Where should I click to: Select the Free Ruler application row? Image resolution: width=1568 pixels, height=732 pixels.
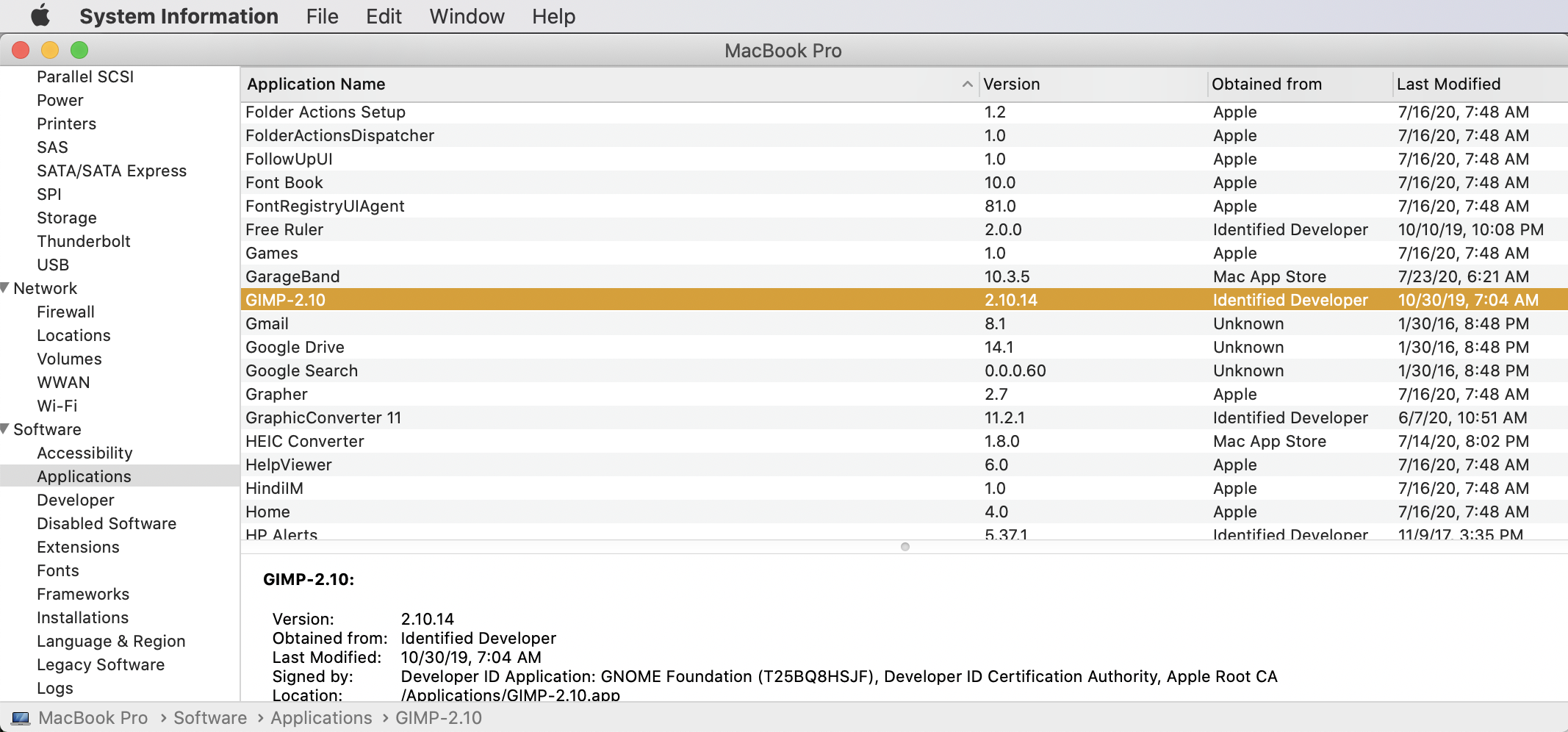(905, 229)
